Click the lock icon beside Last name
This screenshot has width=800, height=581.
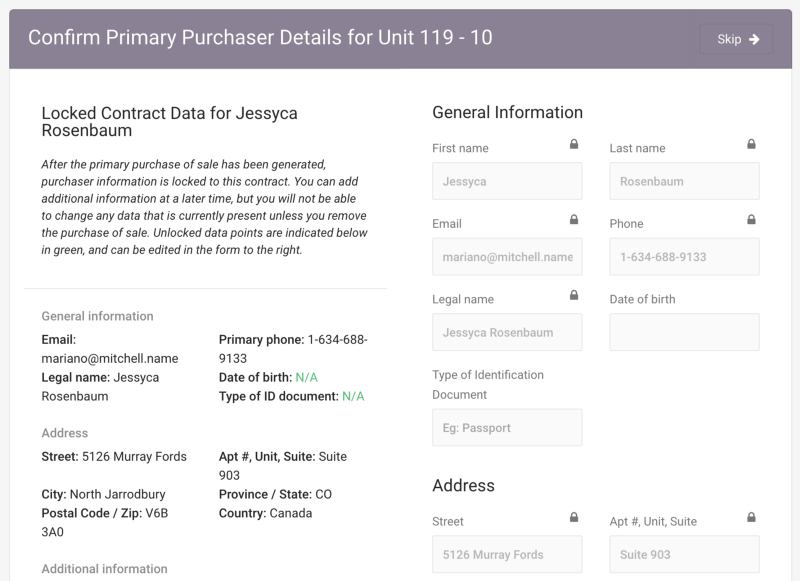click(751, 145)
